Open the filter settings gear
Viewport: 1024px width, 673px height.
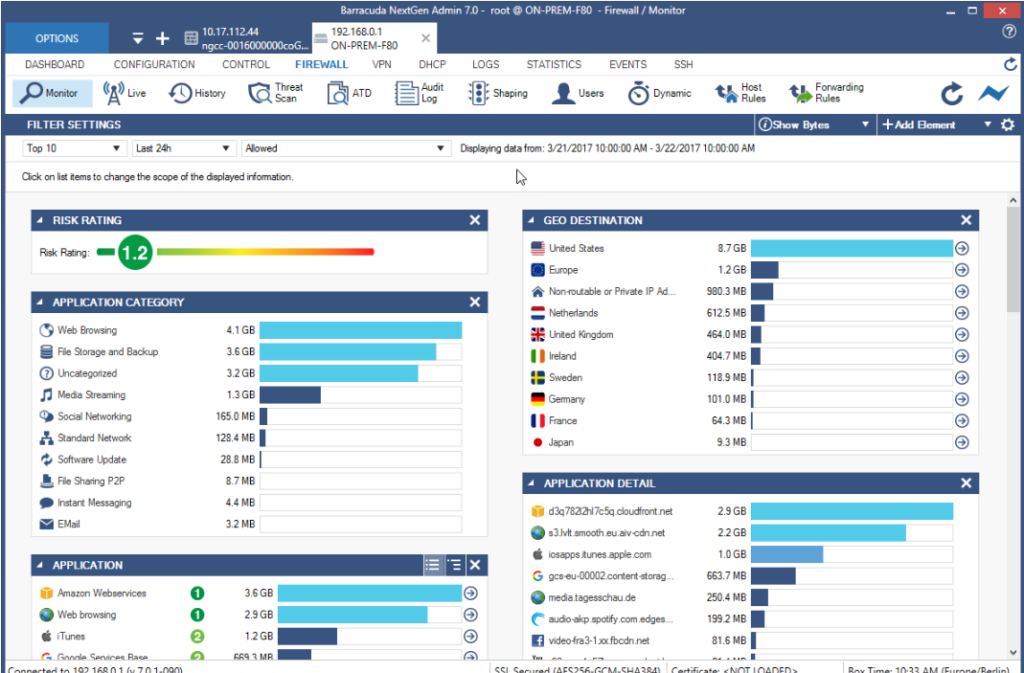coord(1009,124)
